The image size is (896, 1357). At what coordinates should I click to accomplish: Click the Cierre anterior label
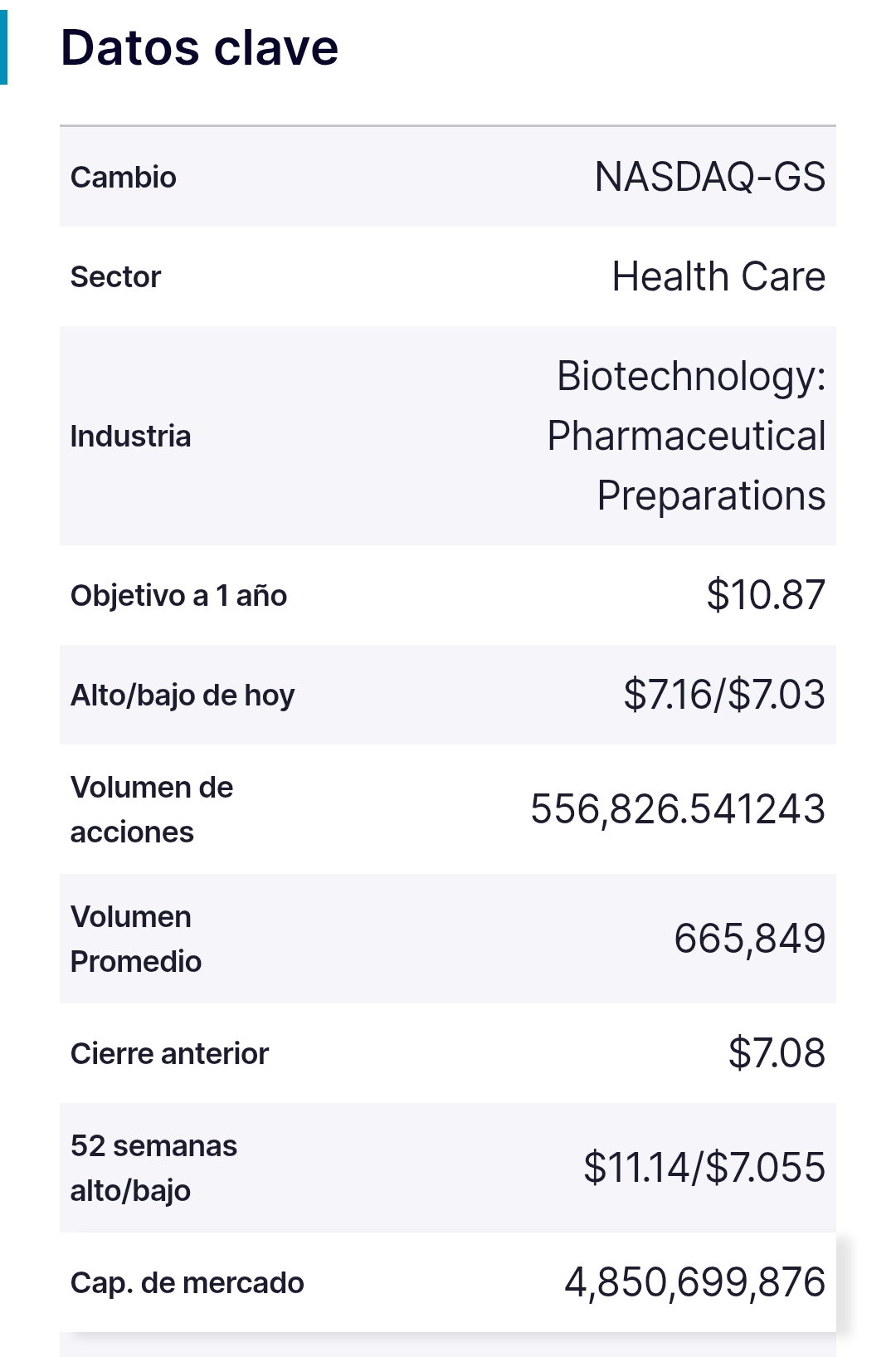pos(169,1053)
